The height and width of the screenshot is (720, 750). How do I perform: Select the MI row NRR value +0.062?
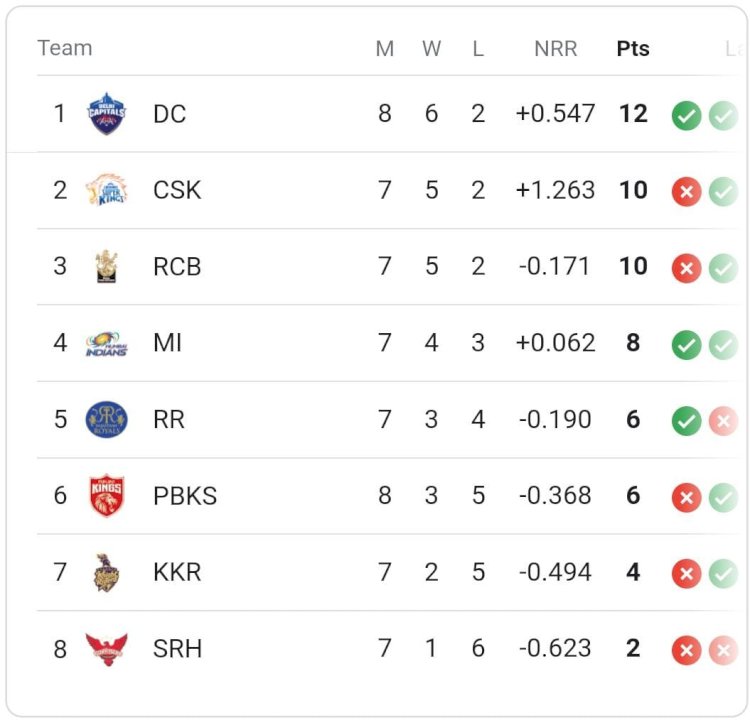(x=555, y=343)
